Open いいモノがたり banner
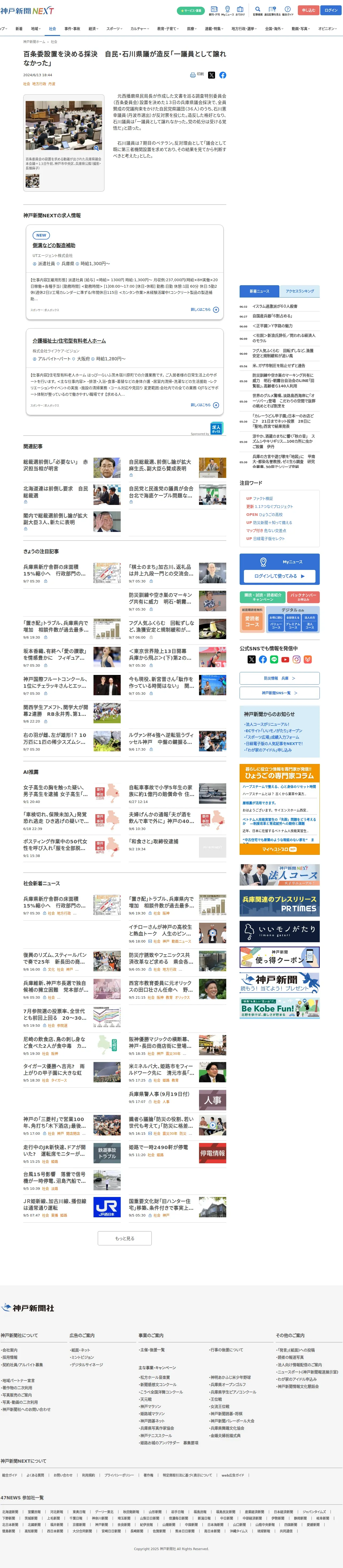 pos(280,931)
